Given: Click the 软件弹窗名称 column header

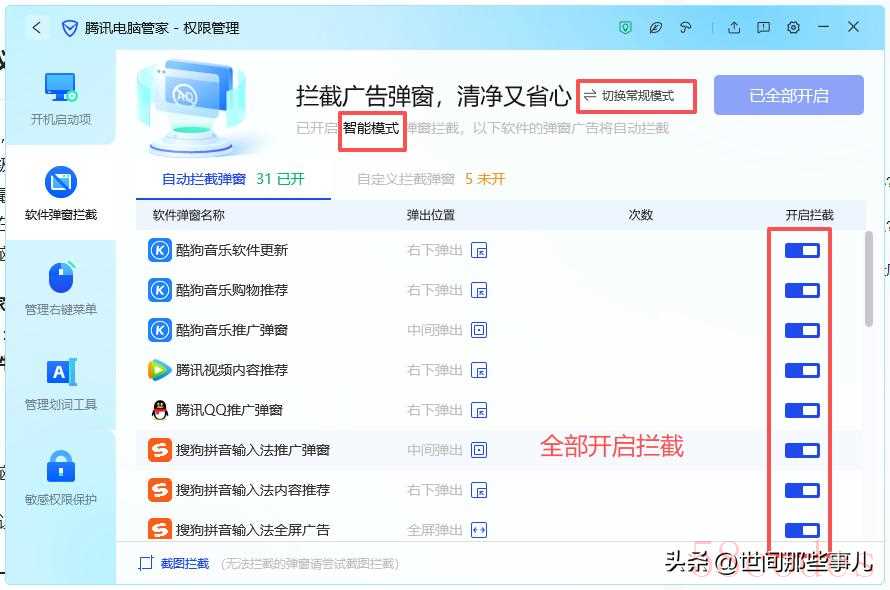Looking at the screenshot, I should tap(188, 215).
